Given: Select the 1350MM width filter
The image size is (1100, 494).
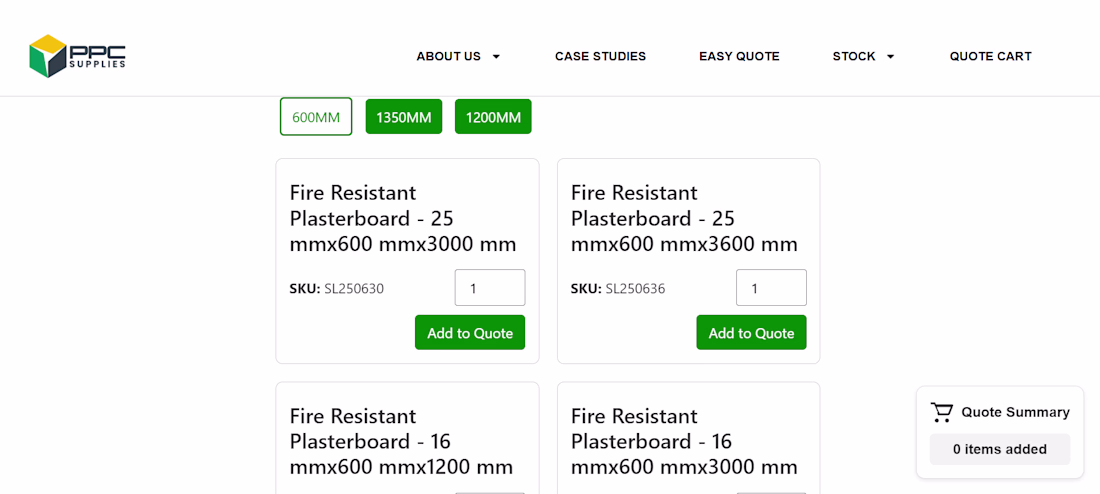Looking at the screenshot, I should click(403, 117).
